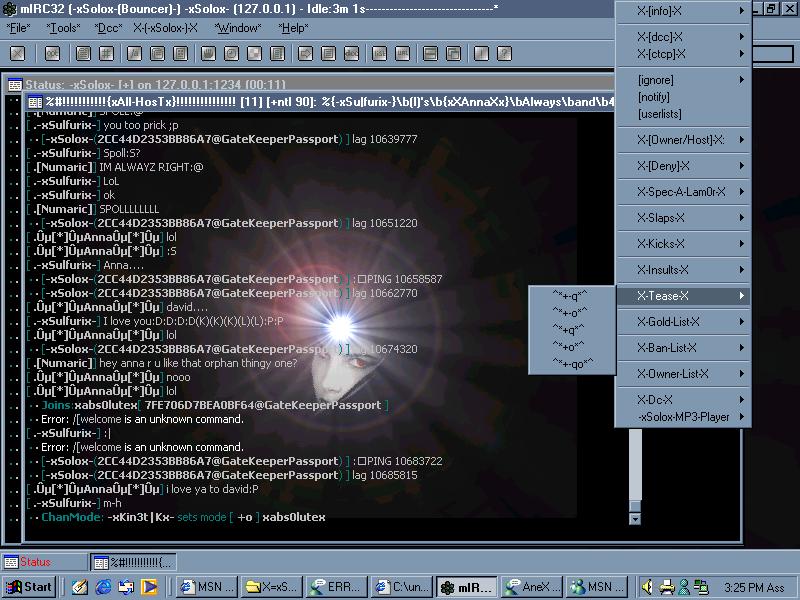Choose the ^*+-qo*^ tease option
The height and width of the screenshot is (600, 800).
573,362
